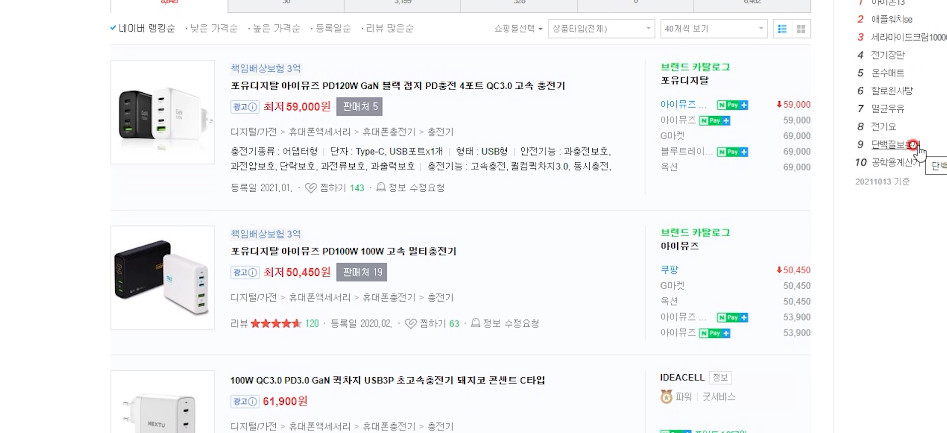
Task: Open the 40개씩 보기 dropdown
Action: pos(714,28)
